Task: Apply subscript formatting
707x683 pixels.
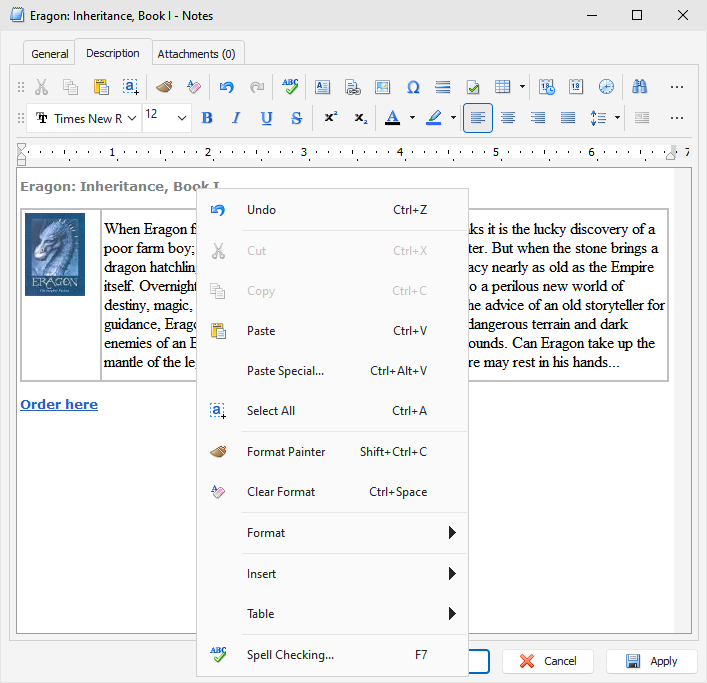Action: pyautogui.click(x=361, y=118)
